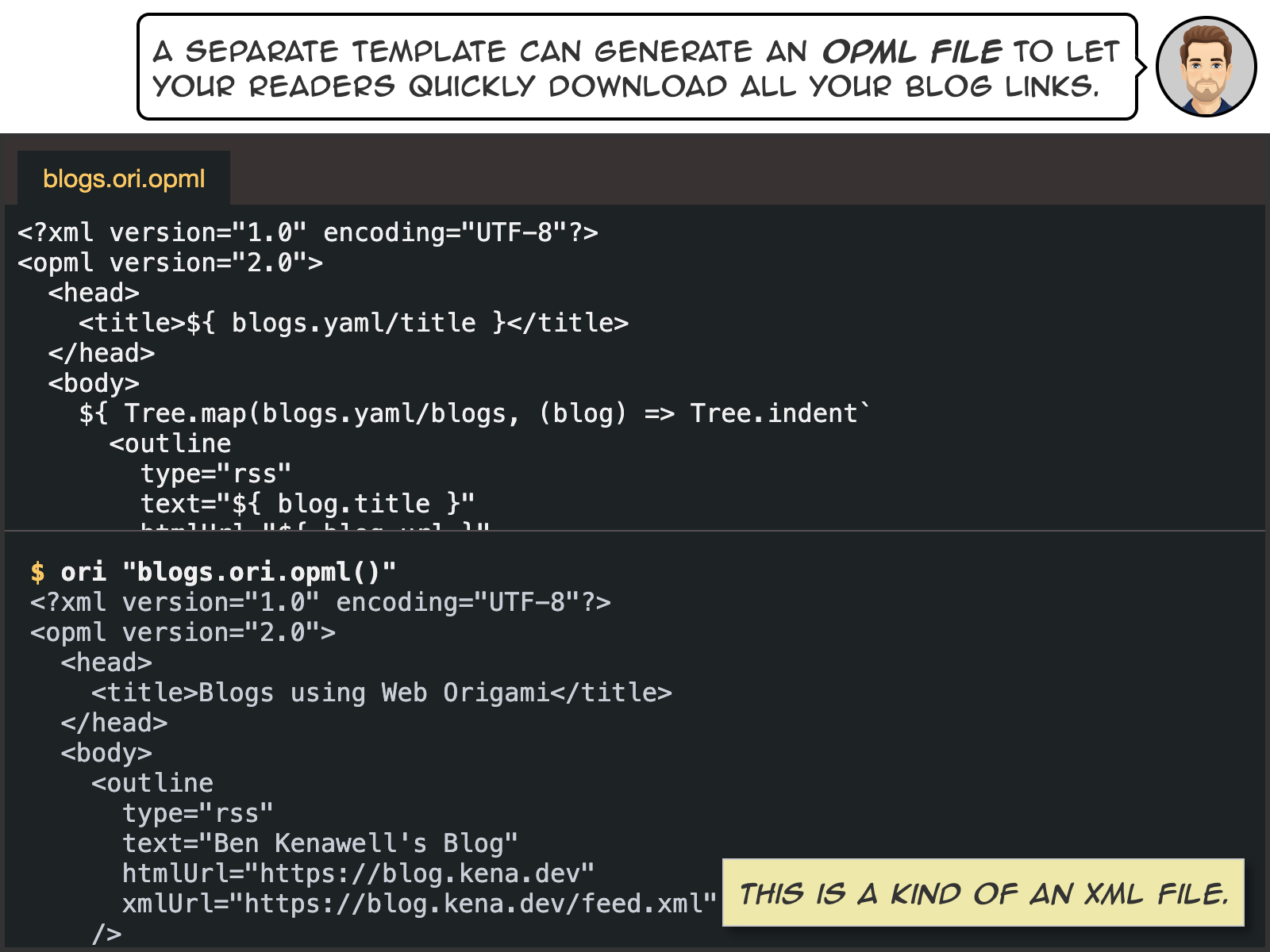Click the body tag in the editor pane
Image resolution: width=1270 pixels, height=952 pixels.
(94, 383)
